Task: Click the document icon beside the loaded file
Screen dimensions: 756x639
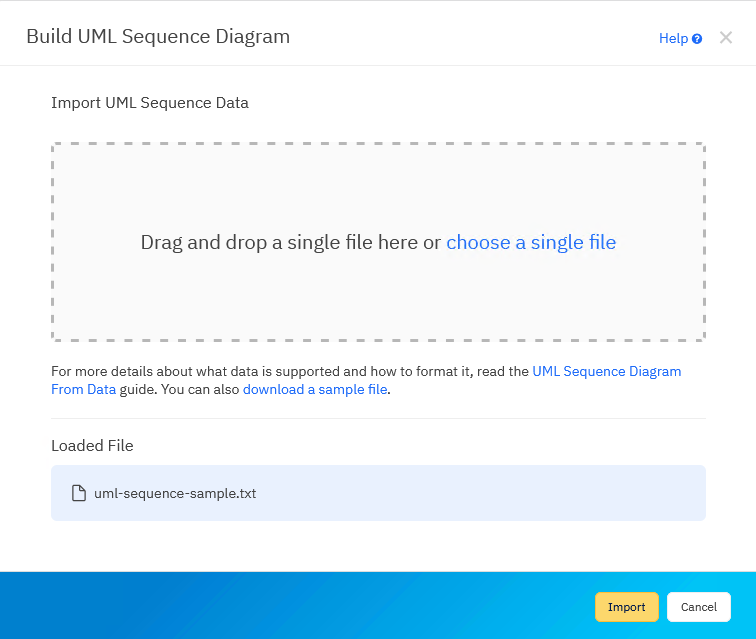Action: (x=79, y=493)
